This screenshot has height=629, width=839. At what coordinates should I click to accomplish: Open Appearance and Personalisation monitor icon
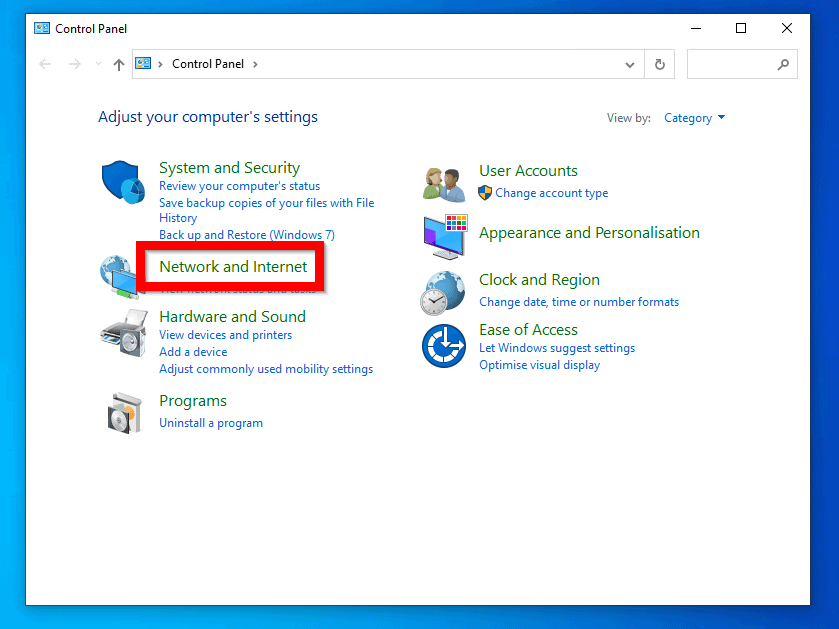pyautogui.click(x=444, y=236)
